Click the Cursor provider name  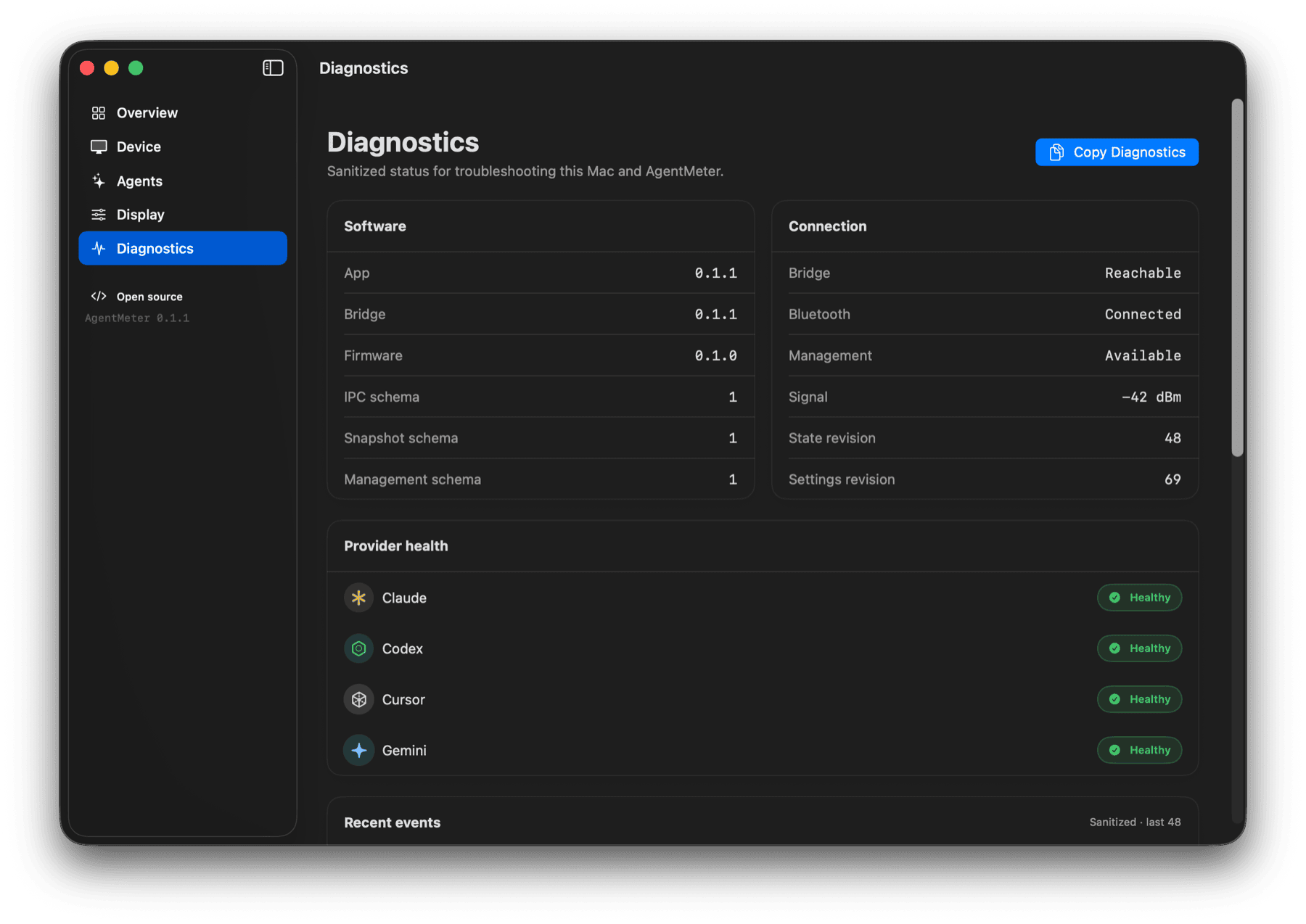point(403,699)
